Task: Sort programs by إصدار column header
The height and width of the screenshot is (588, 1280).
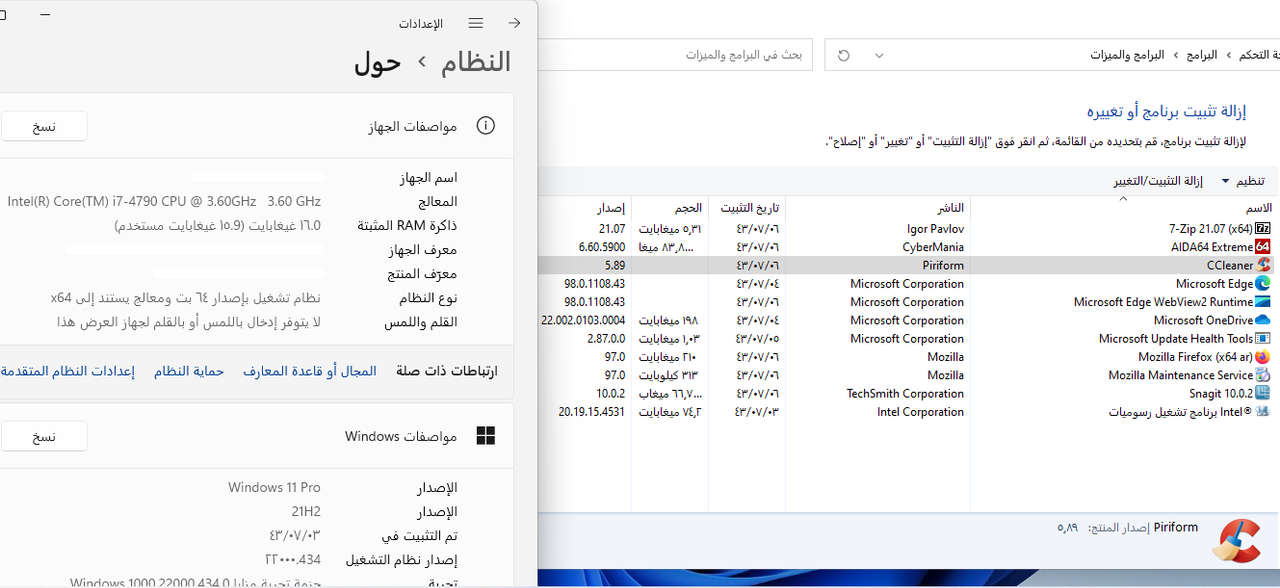Action: (x=611, y=208)
